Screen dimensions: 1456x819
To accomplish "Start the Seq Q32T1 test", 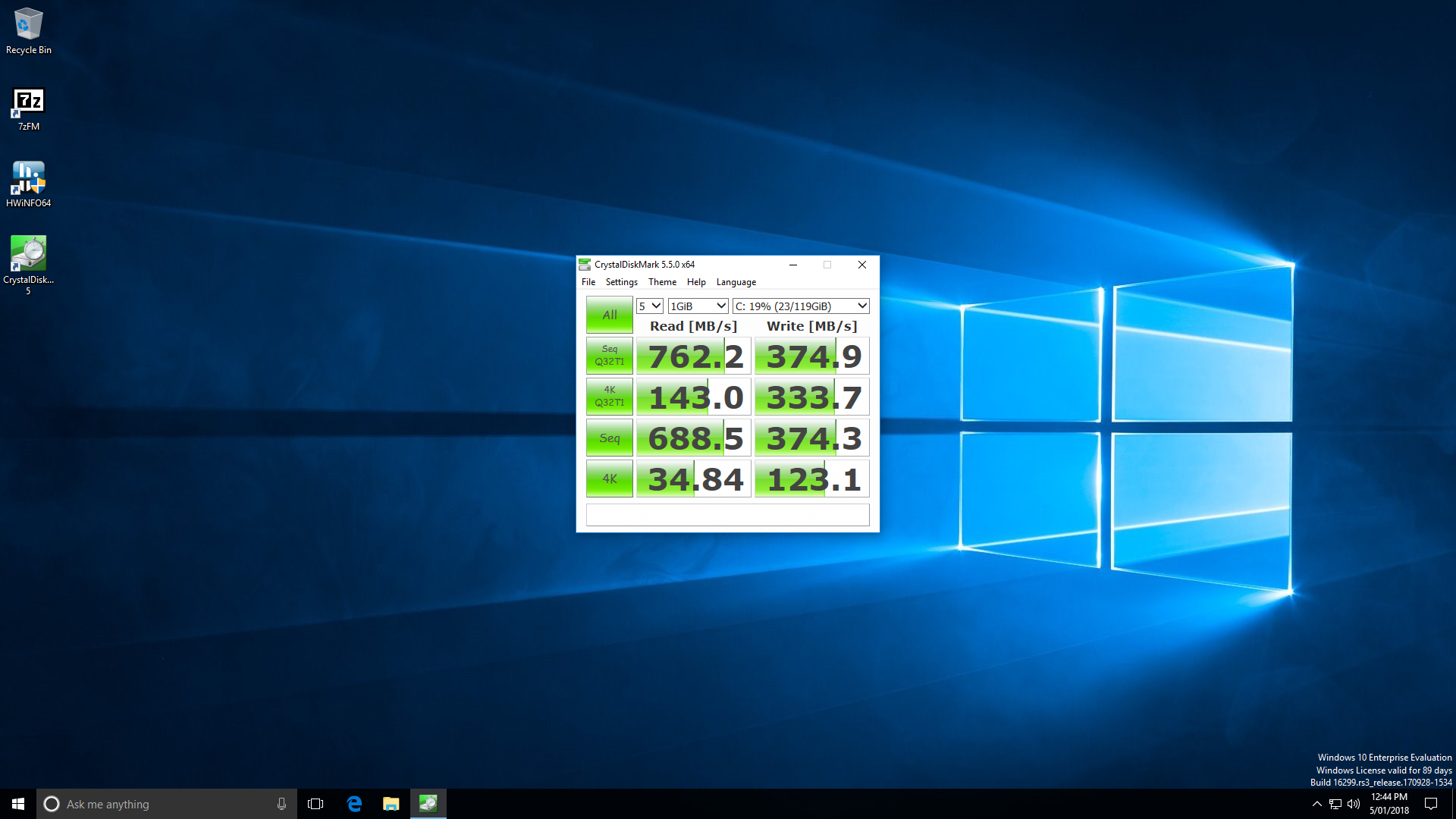I will coord(610,356).
